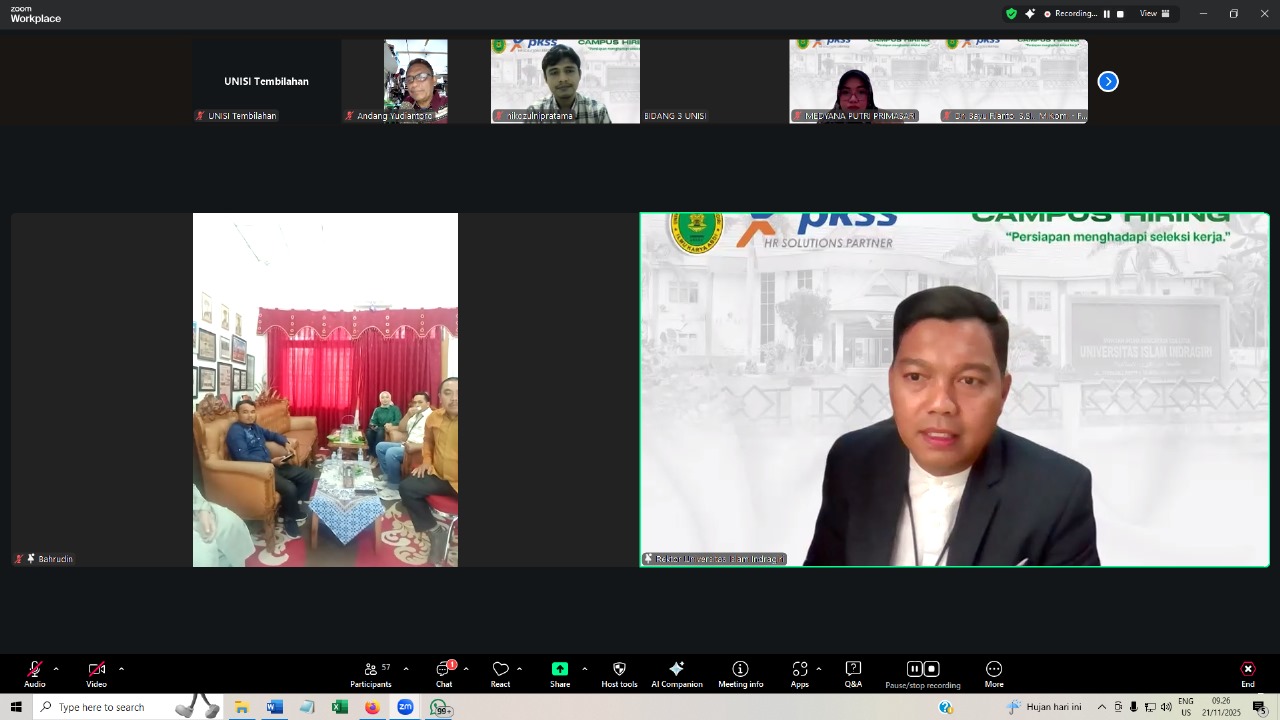The image size is (1280, 720).
Task: Open Firefox from taskbar
Action: [x=372, y=707]
